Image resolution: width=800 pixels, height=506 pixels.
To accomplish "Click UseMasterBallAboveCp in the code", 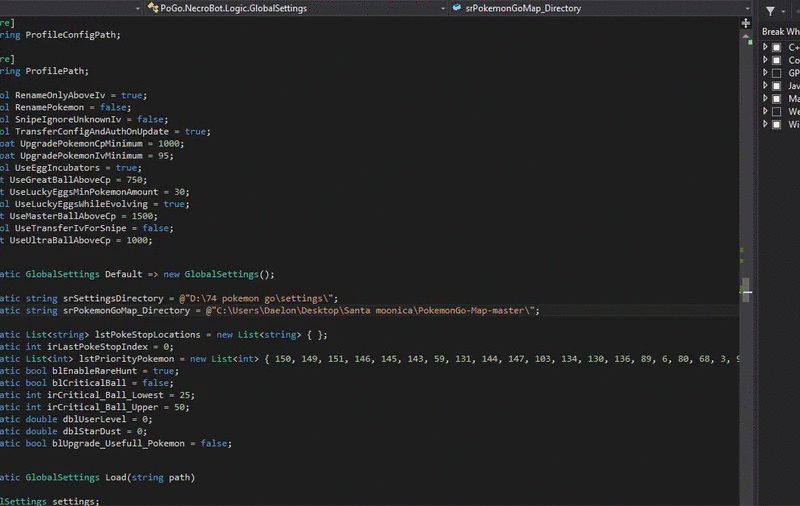I will 63,216.
